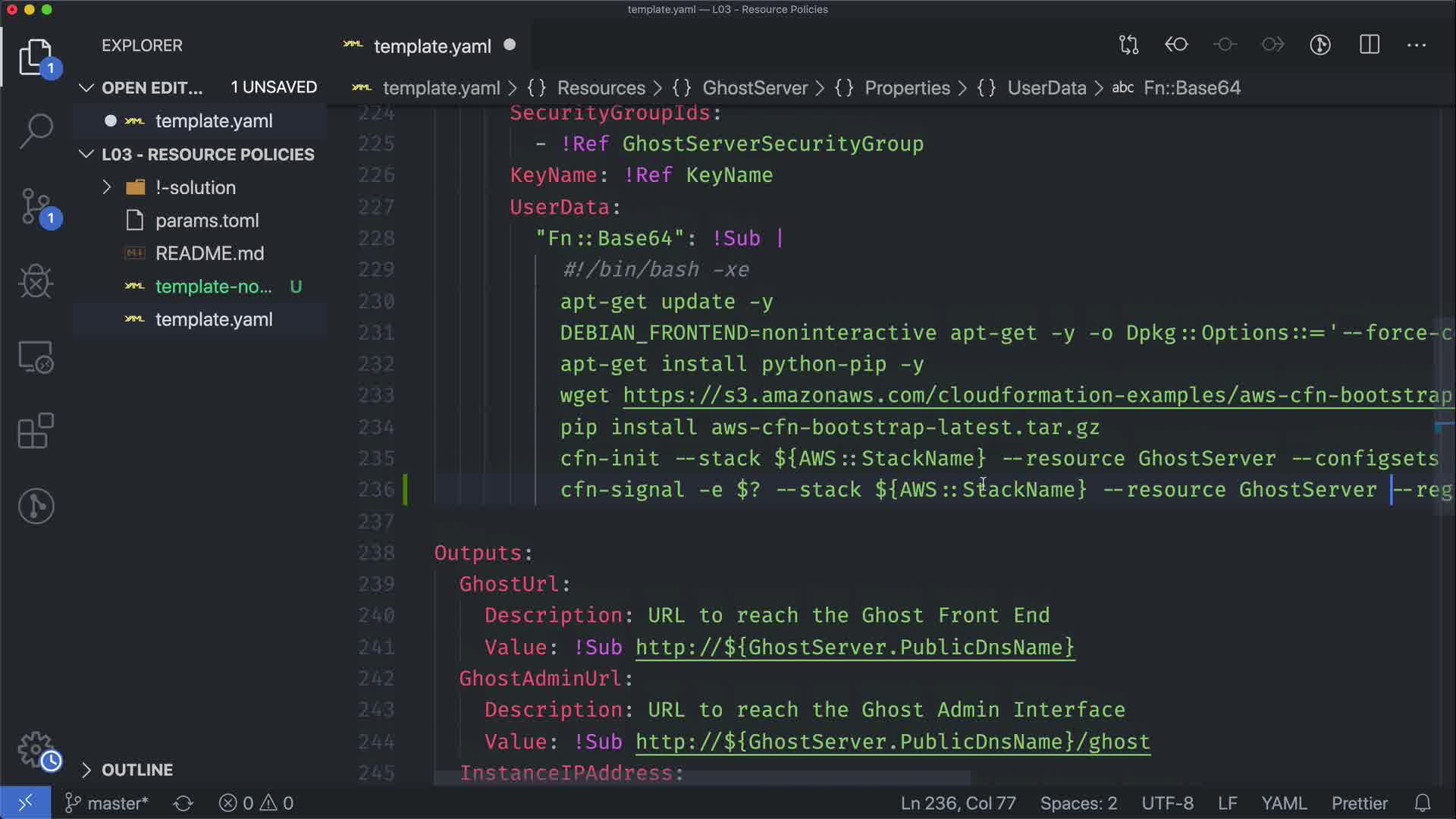1456x819 pixels.
Task: Open the editor More Actions ellipsis menu
Action: coord(1417,45)
